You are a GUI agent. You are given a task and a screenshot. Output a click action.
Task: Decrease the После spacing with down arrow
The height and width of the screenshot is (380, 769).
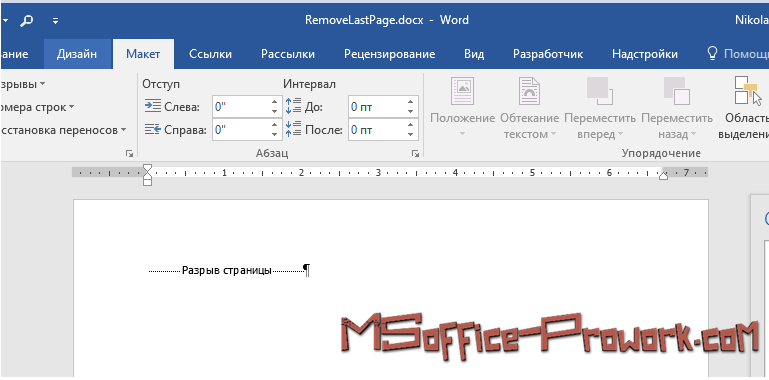tap(410, 135)
